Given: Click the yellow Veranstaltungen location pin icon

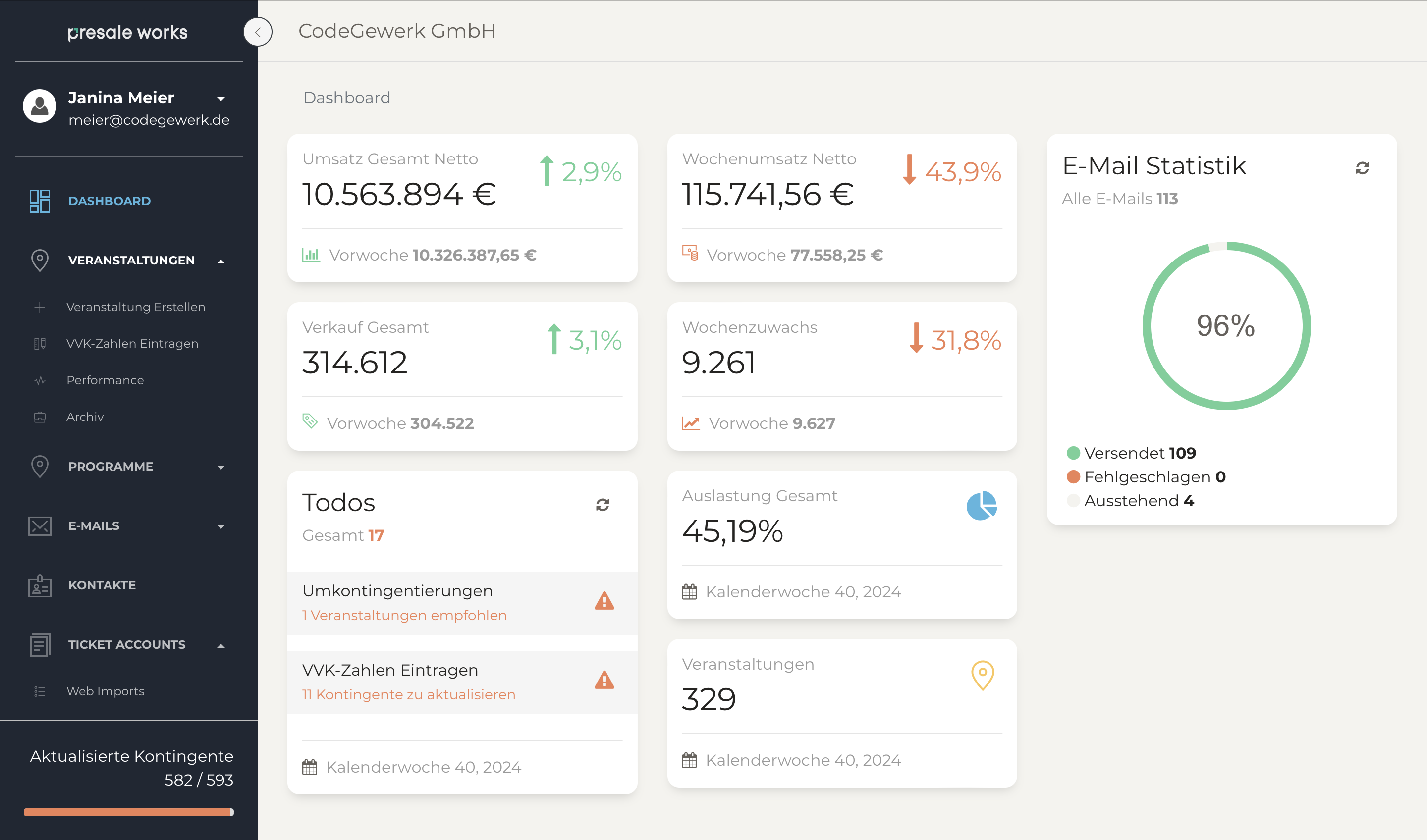Looking at the screenshot, I should coord(983,675).
